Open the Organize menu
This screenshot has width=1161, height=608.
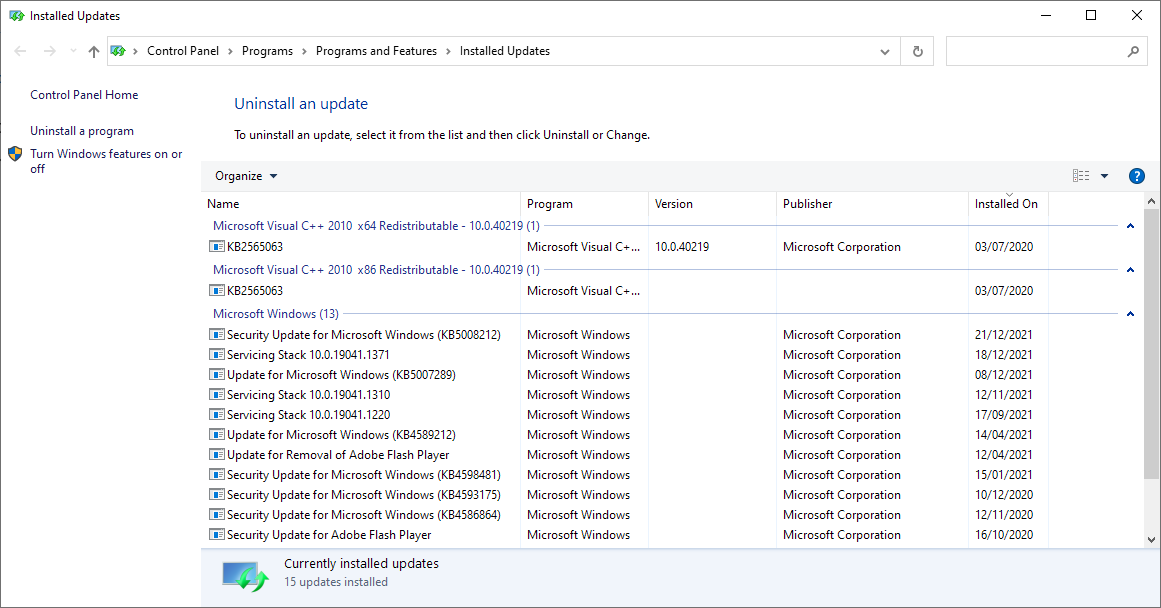pyautogui.click(x=246, y=176)
